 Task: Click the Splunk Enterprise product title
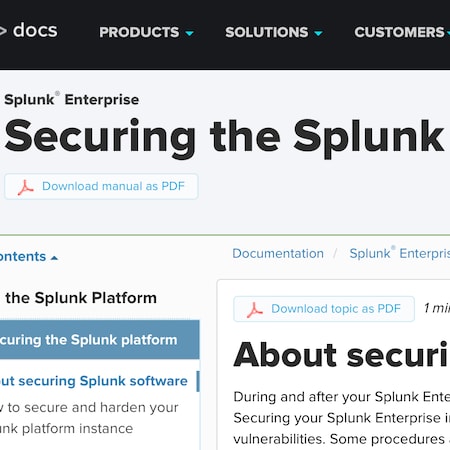coord(72,99)
